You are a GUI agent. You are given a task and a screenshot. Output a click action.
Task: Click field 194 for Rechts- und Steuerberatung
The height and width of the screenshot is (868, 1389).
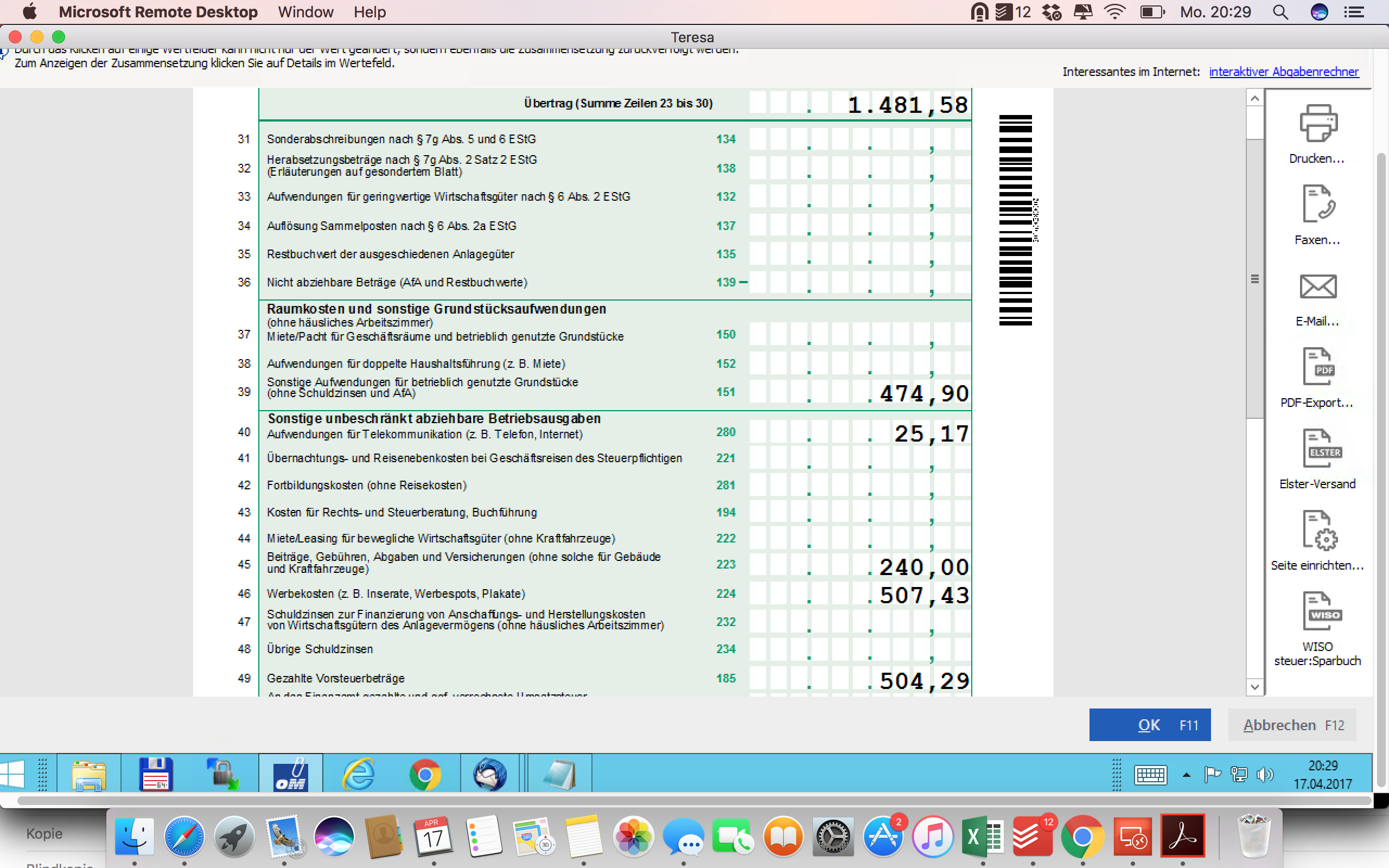click(860, 512)
